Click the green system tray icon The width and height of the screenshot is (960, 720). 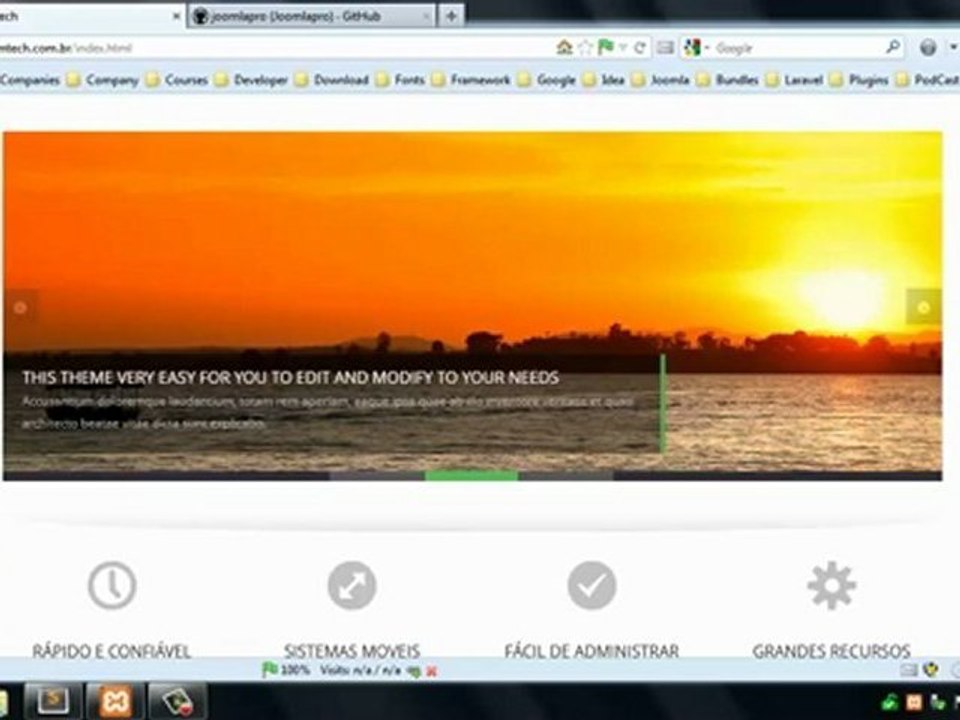coord(890,702)
